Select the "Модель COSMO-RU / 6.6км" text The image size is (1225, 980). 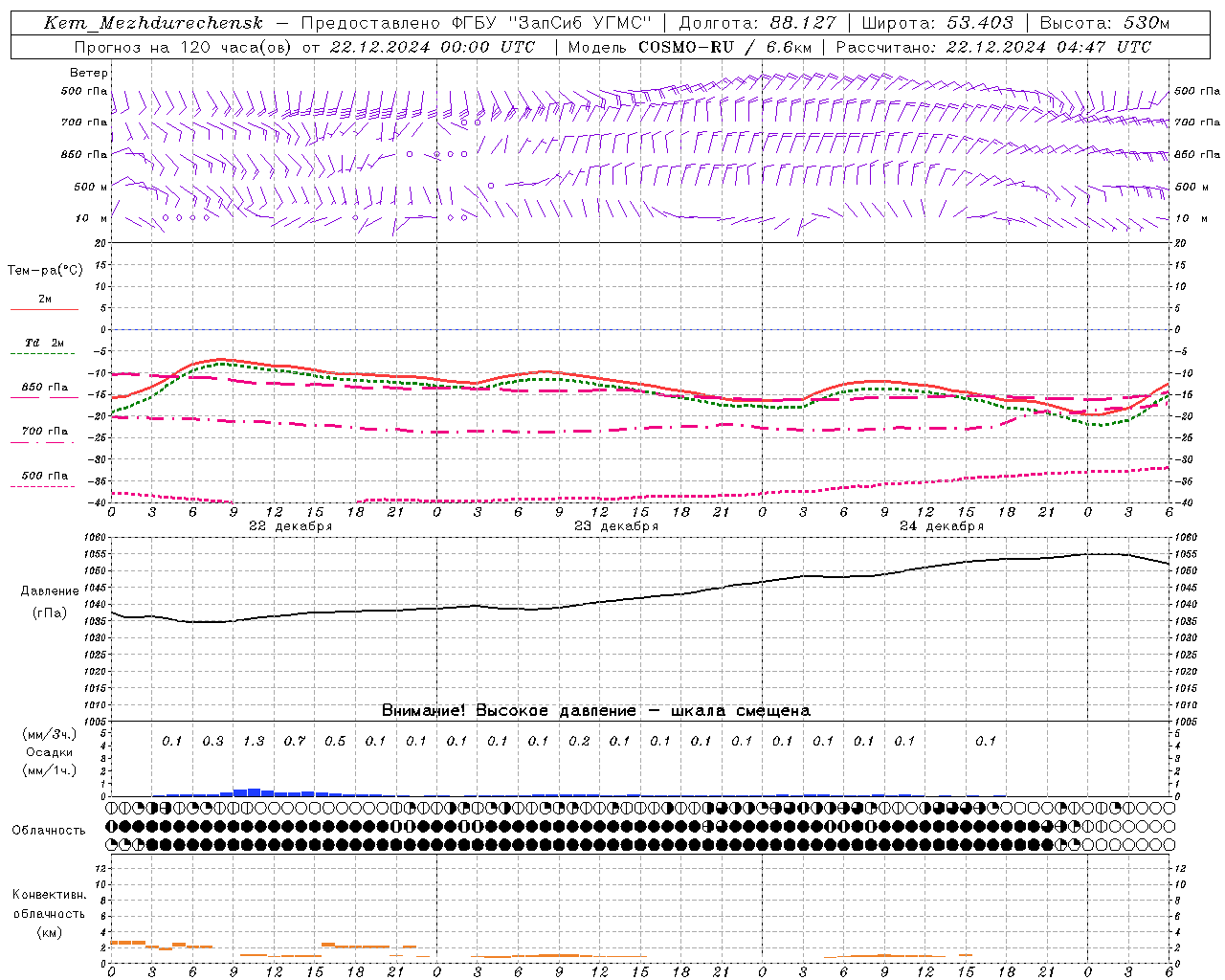(689, 47)
